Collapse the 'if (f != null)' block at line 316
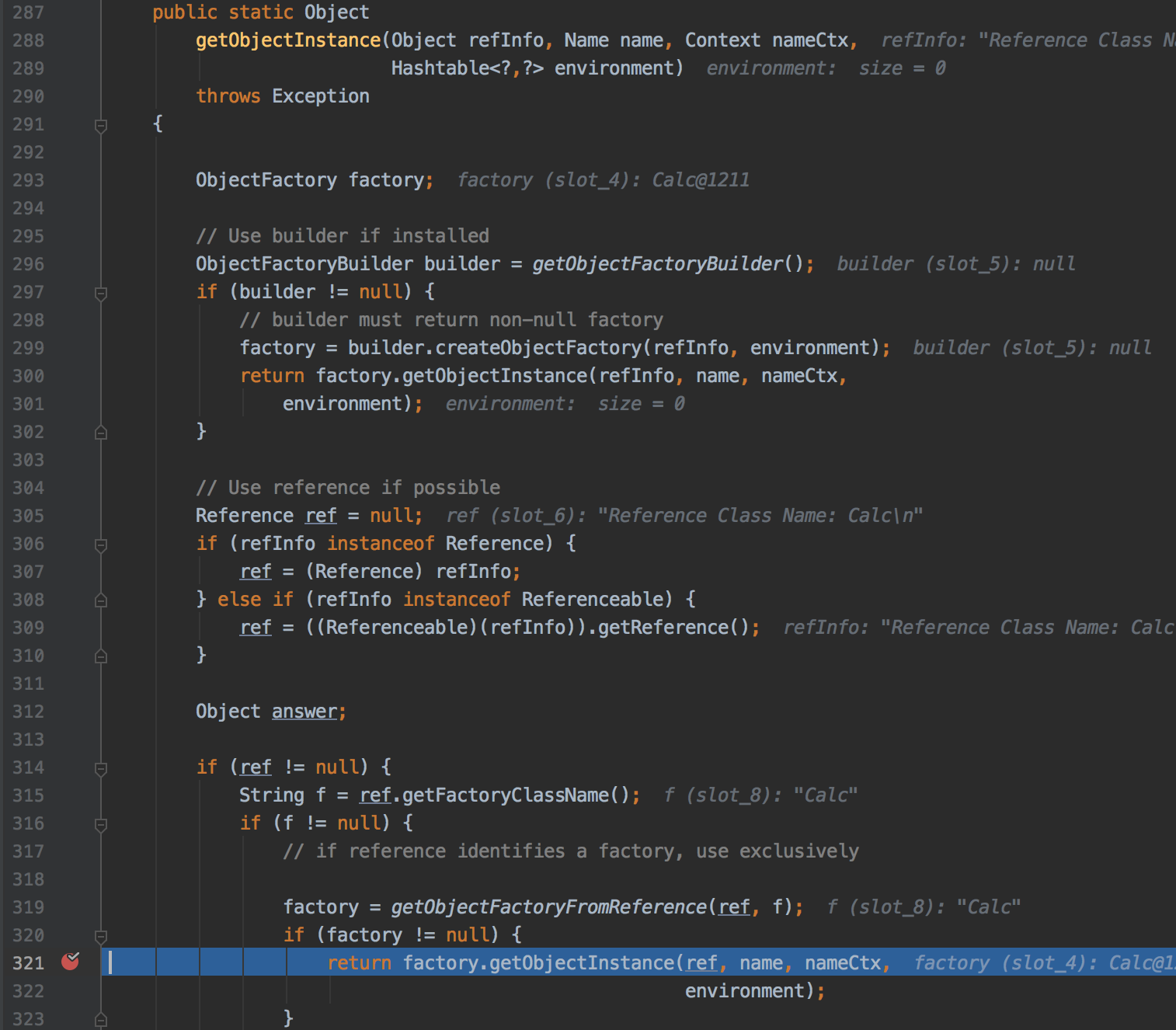Image resolution: width=1176 pixels, height=1030 pixels. pos(101,824)
